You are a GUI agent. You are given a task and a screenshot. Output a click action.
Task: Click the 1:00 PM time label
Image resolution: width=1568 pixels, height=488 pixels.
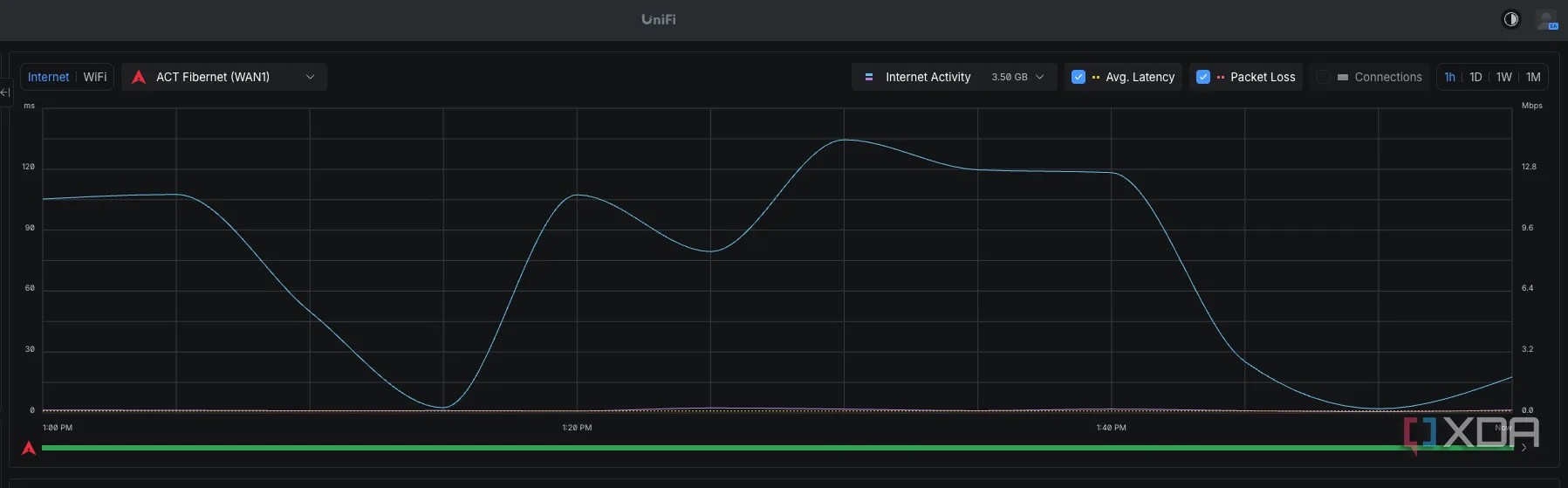pyautogui.click(x=58, y=428)
